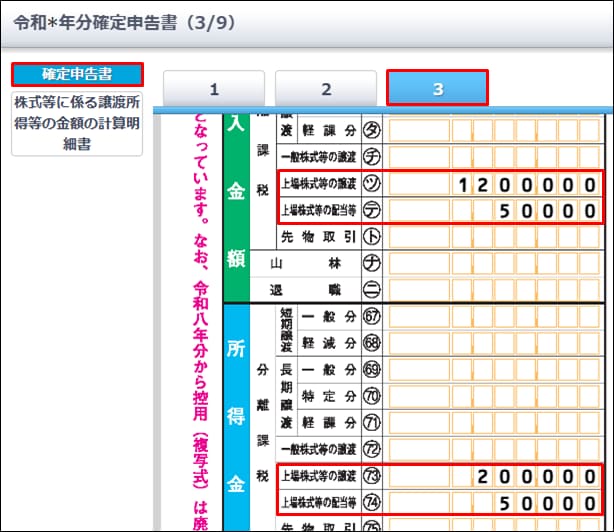Click the 上場株式等の譲渡 ㊸ field showing 200000
Screen dimensions: 614x532
pos(495,476)
